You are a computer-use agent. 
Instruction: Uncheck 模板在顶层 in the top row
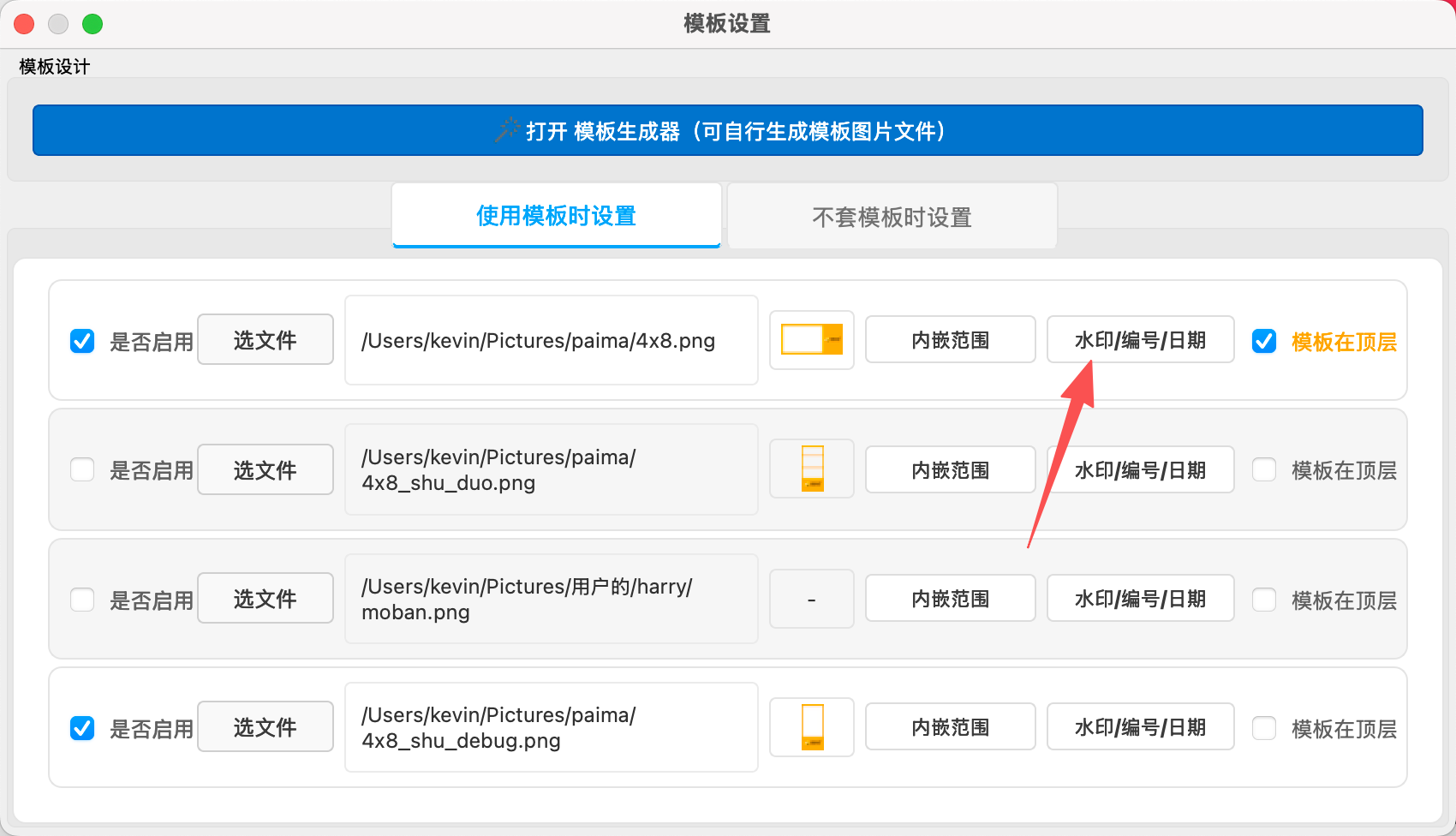pyautogui.click(x=1264, y=341)
